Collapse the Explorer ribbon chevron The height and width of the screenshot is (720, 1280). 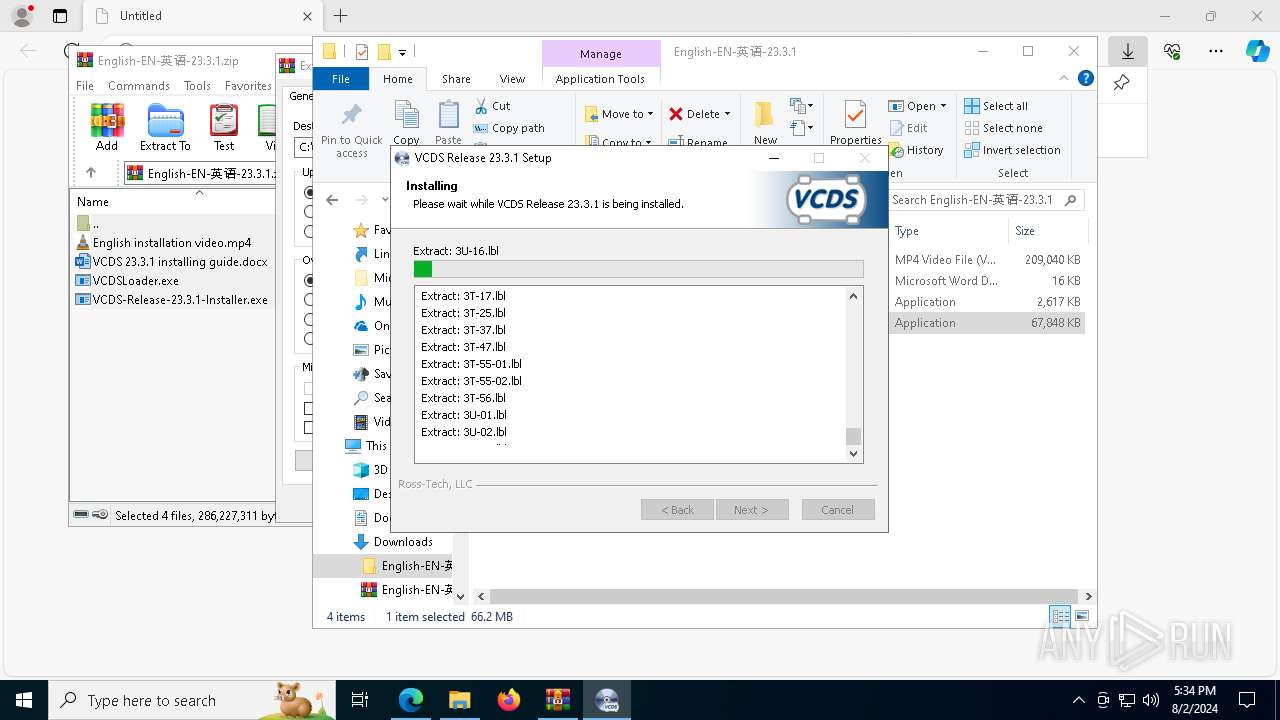point(1064,78)
